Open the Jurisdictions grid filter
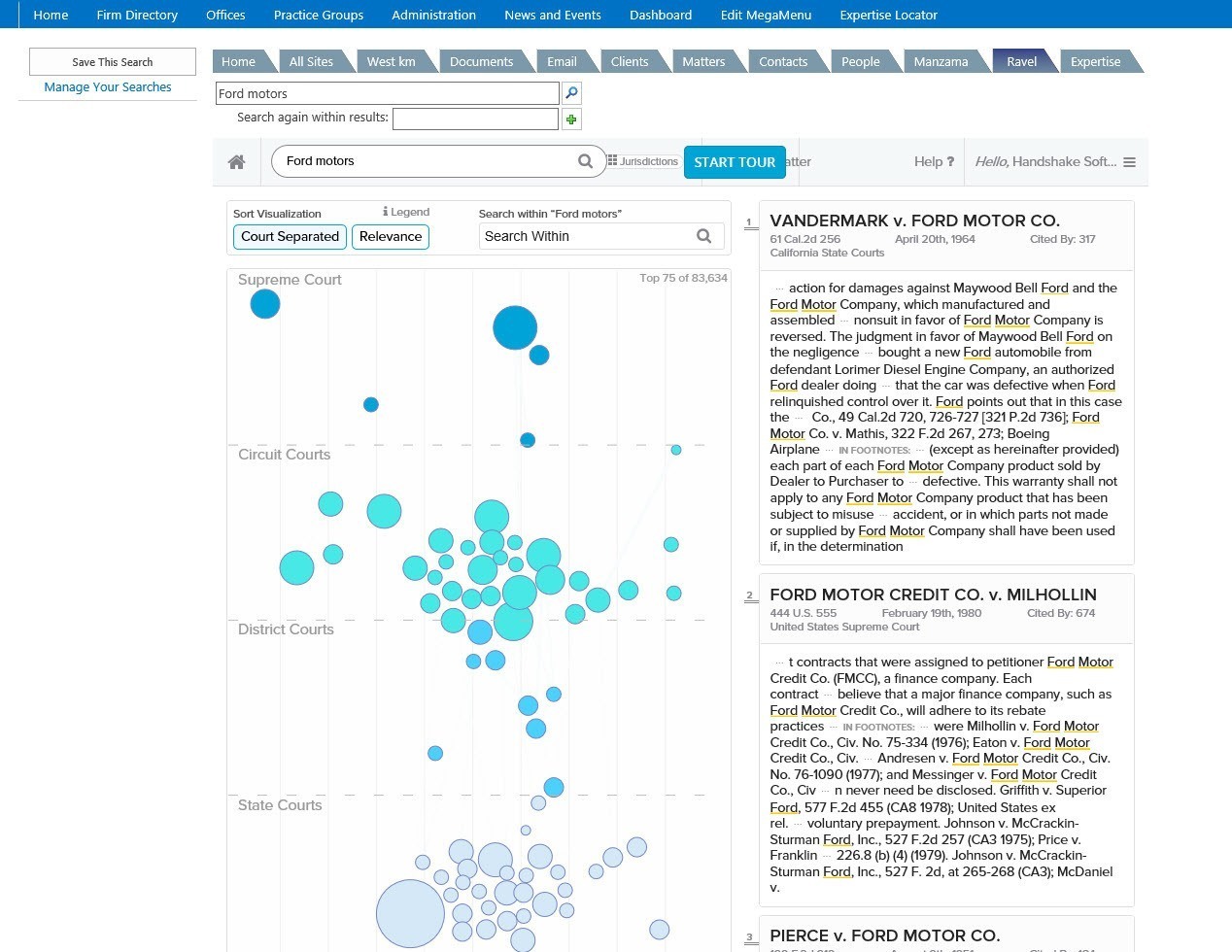Image resolution: width=1232 pixels, height=952 pixels. pyautogui.click(x=642, y=161)
